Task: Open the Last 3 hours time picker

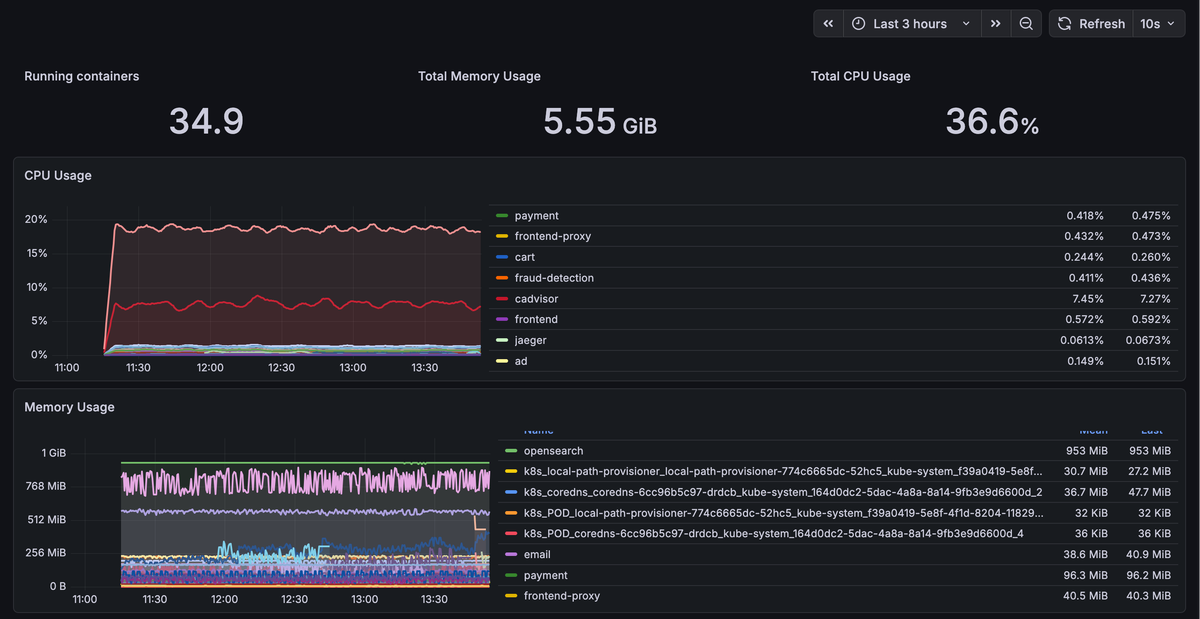Action: click(x=912, y=24)
